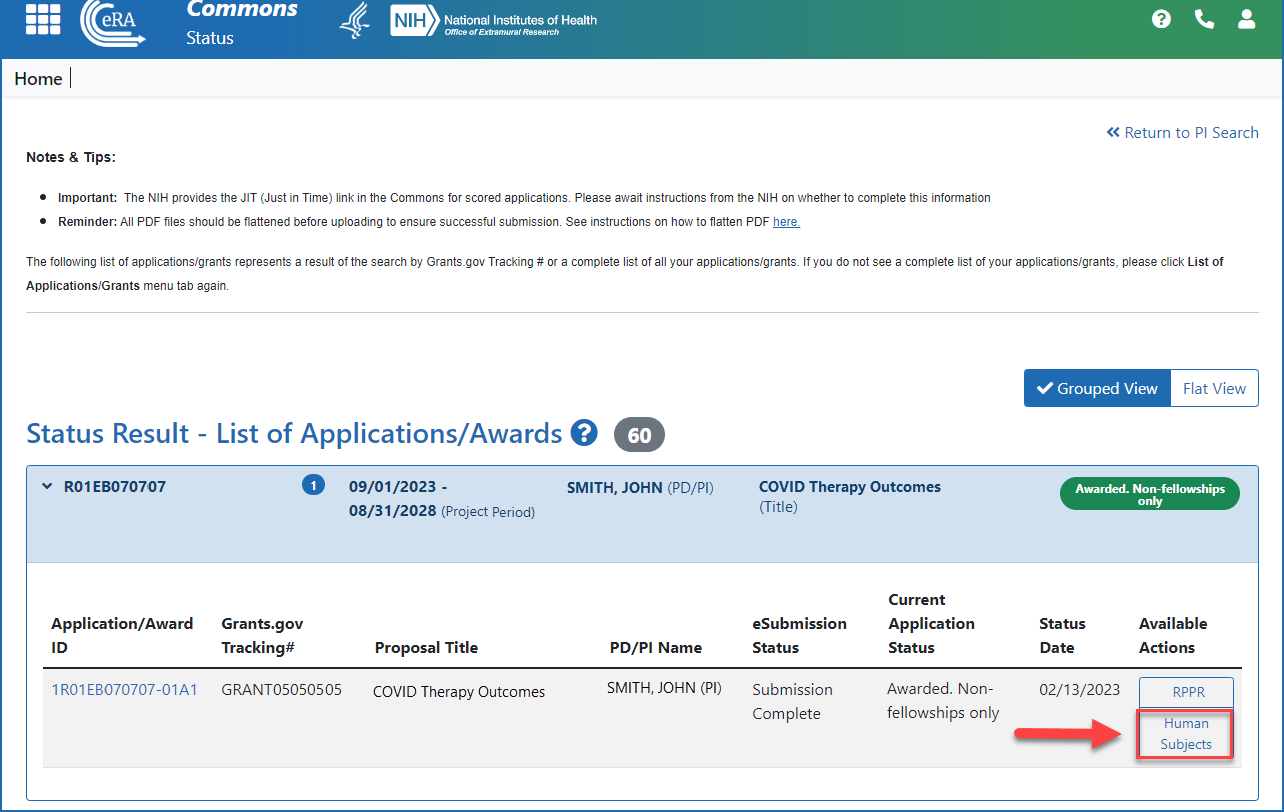Open application 1R01EB070707-01A1 link

click(124, 690)
